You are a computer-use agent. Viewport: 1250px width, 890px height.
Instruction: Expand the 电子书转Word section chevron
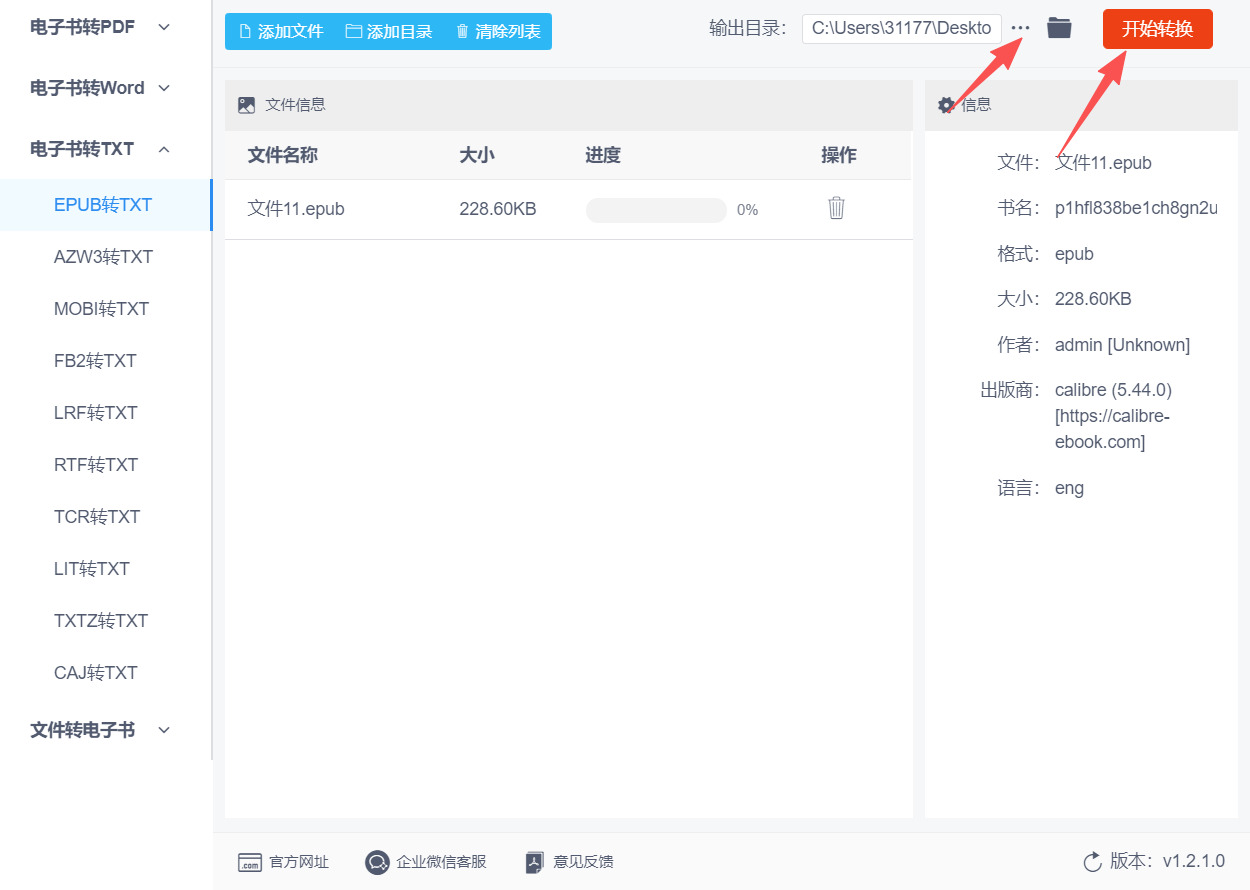(x=164, y=88)
